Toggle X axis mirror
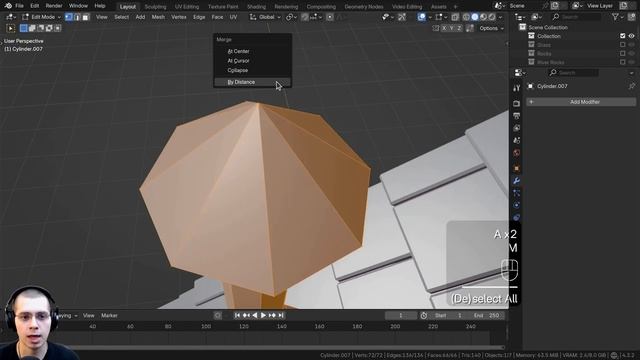The image size is (640, 360). pos(444,28)
